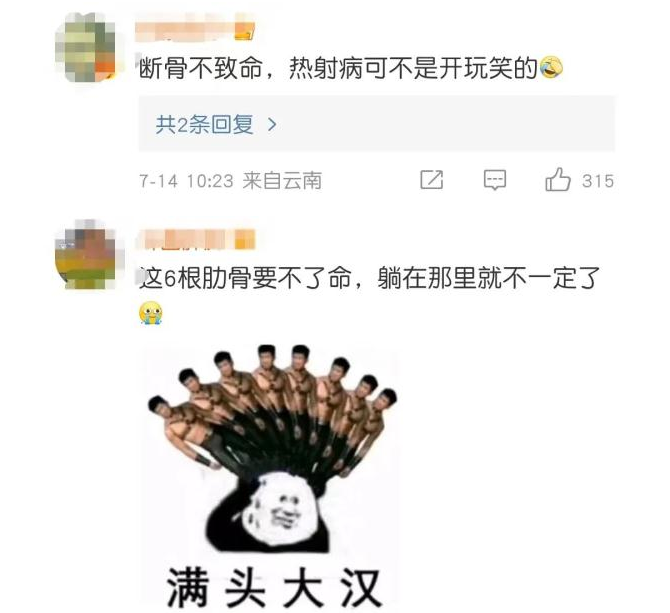Like the comment using the thumbs-up icon
Image resolution: width=670 pixels, height=613 pixels.
point(558,179)
